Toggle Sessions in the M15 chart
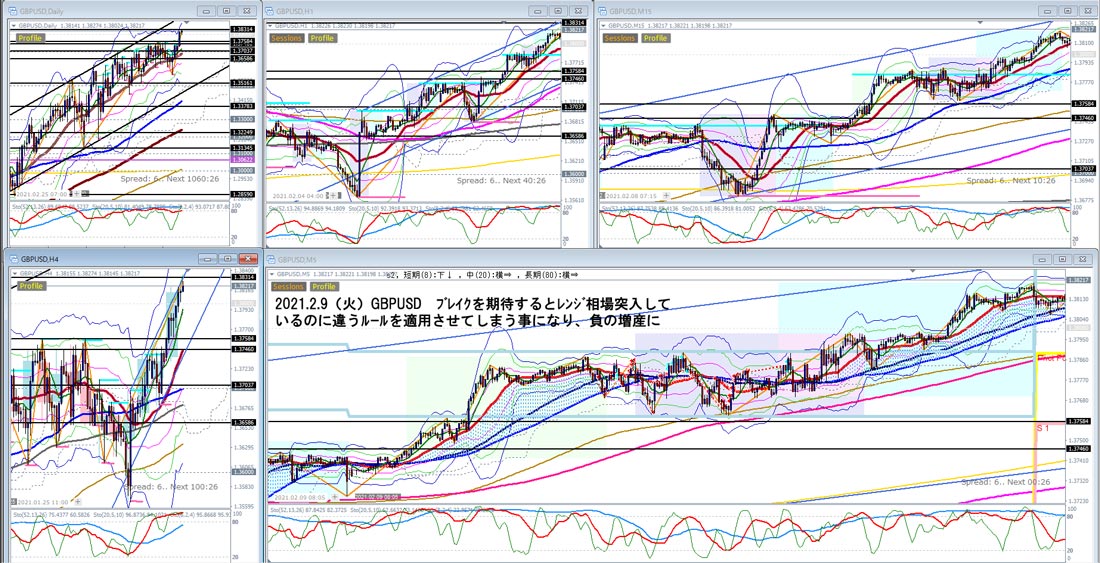This screenshot has width=1100, height=563. click(620, 38)
